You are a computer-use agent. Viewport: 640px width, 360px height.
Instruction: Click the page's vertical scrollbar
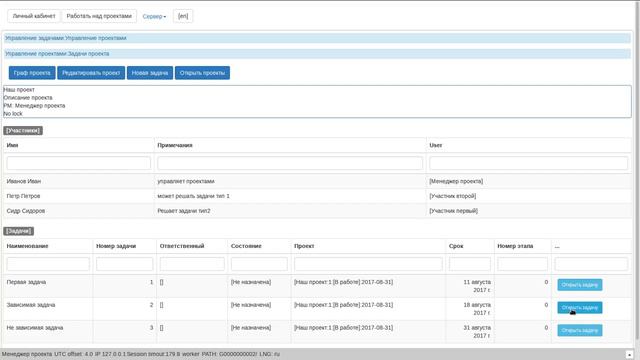[637, 171]
